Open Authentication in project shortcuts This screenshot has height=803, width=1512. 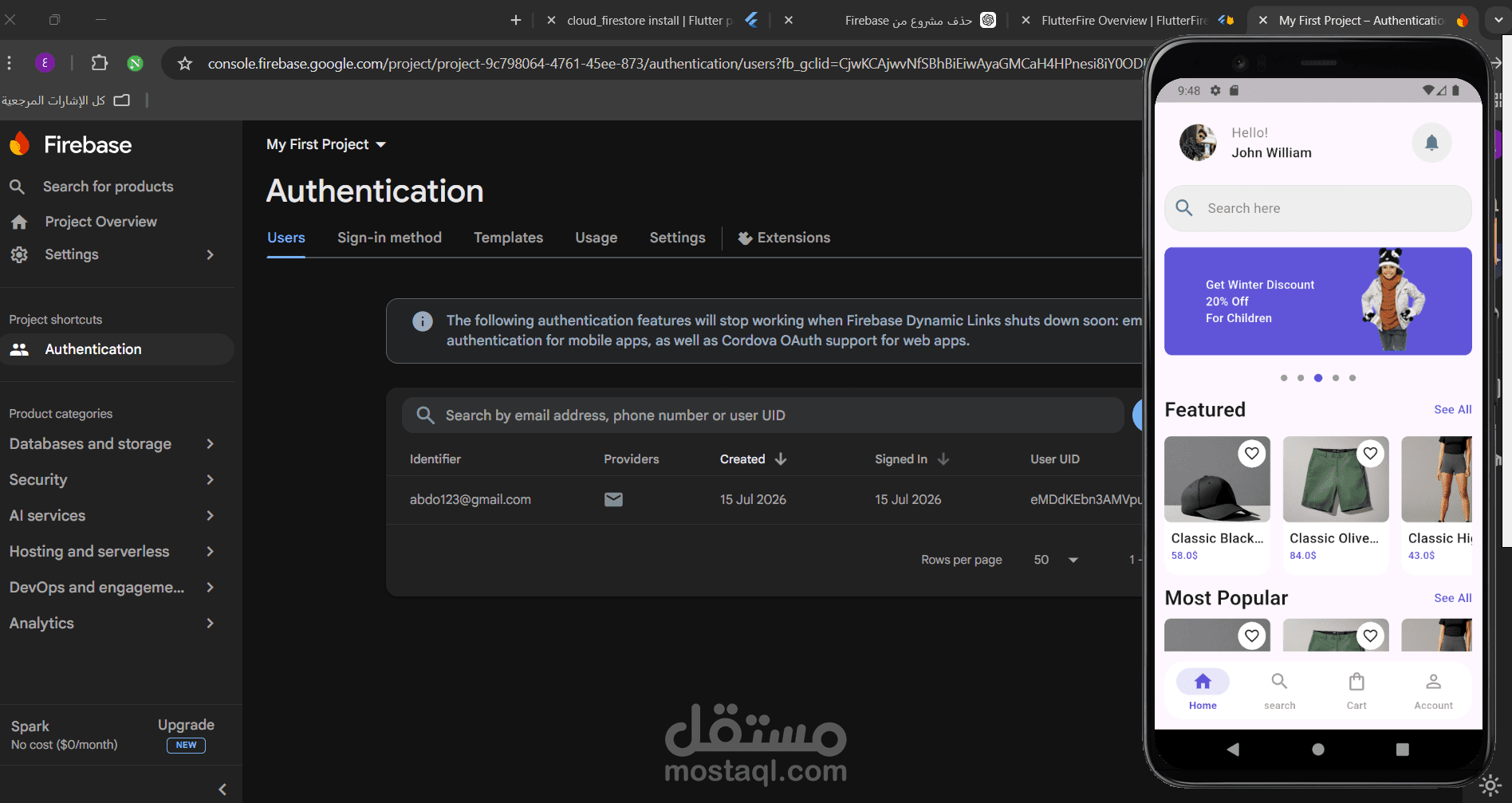pos(116,349)
